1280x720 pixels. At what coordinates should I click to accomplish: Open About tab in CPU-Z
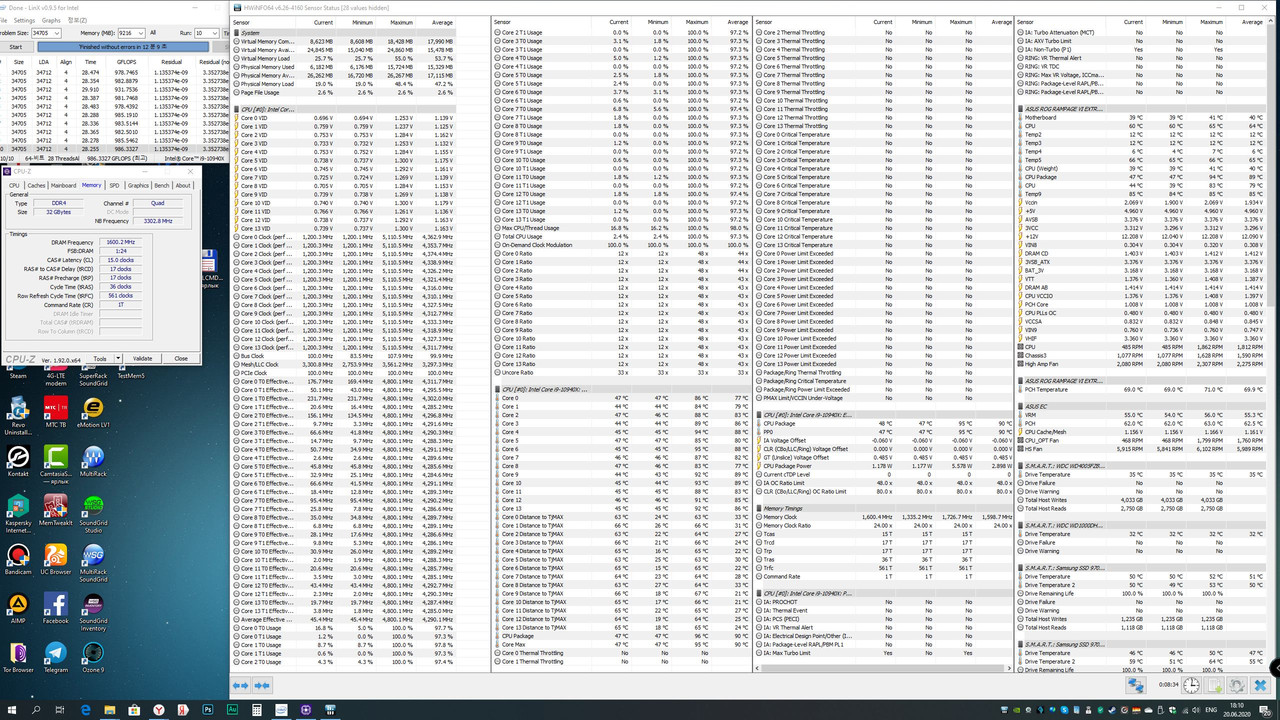coord(183,185)
